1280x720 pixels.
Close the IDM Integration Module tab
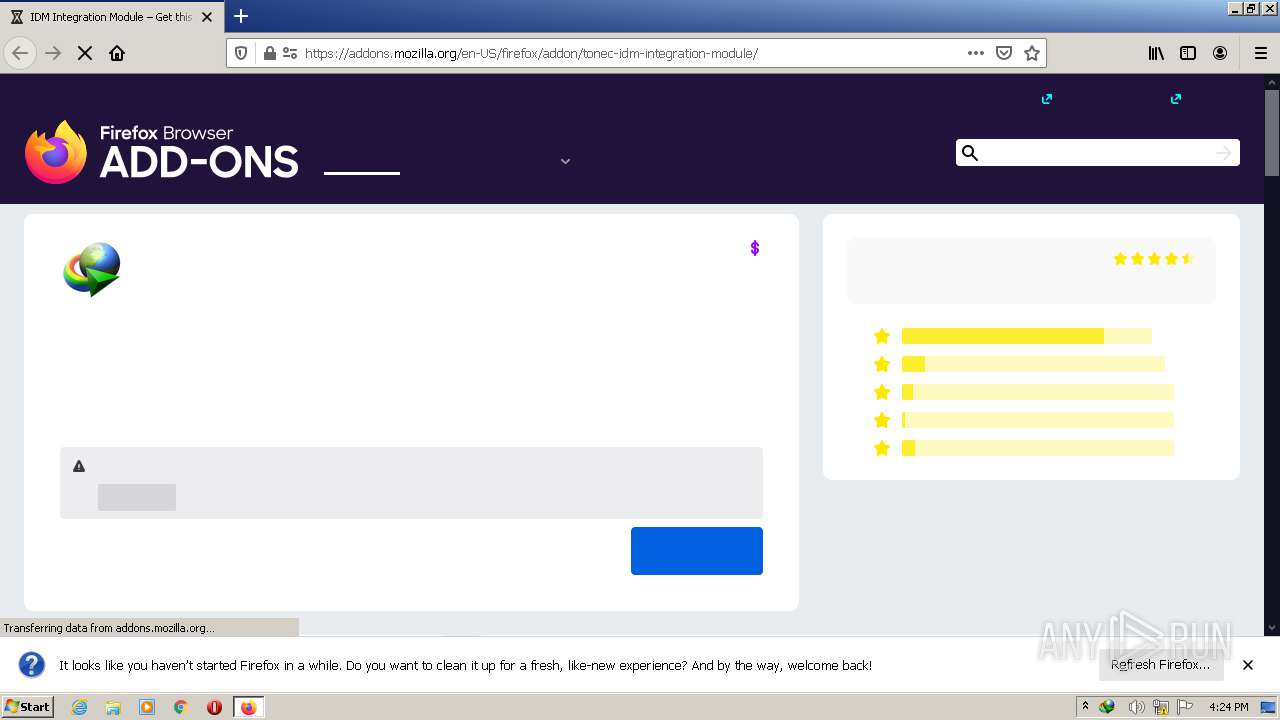click(207, 17)
